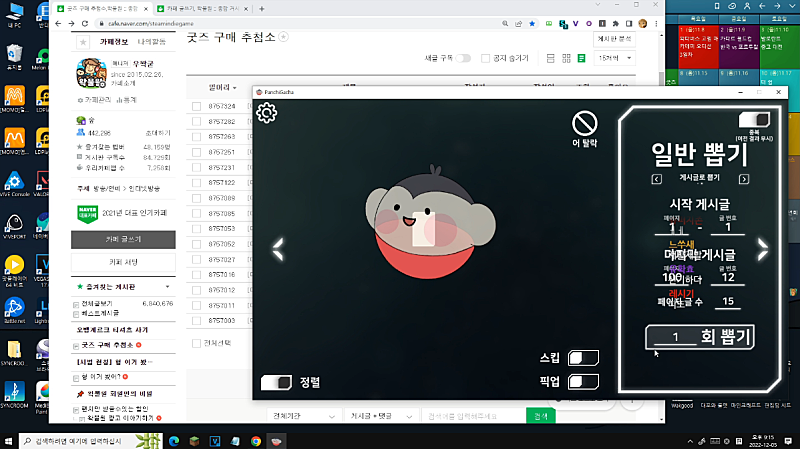Open Chrome extensions puzzle icon
Image resolution: width=800 pixels, height=449 pixels.
[616, 23]
